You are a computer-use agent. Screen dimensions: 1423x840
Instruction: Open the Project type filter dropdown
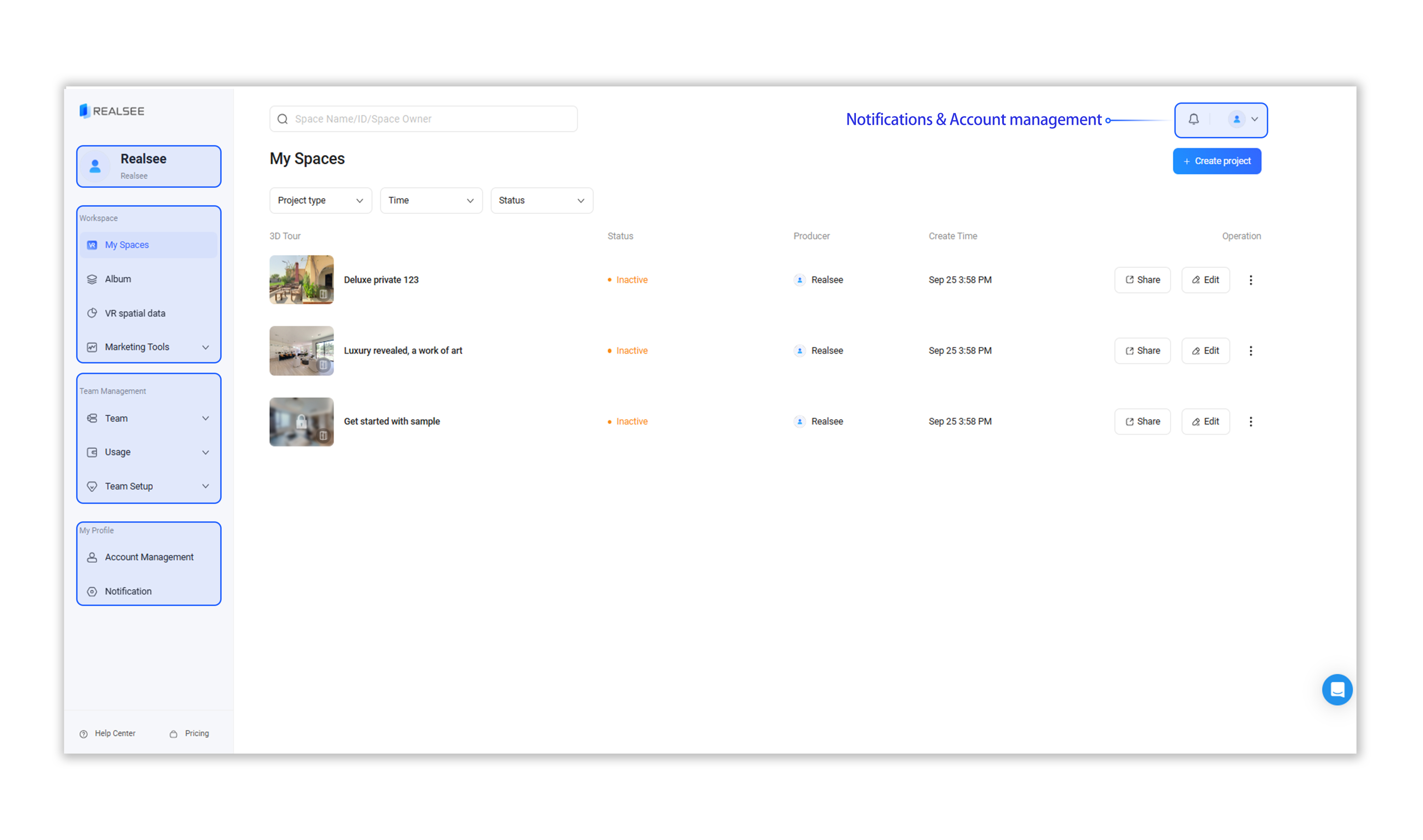point(320,200)
